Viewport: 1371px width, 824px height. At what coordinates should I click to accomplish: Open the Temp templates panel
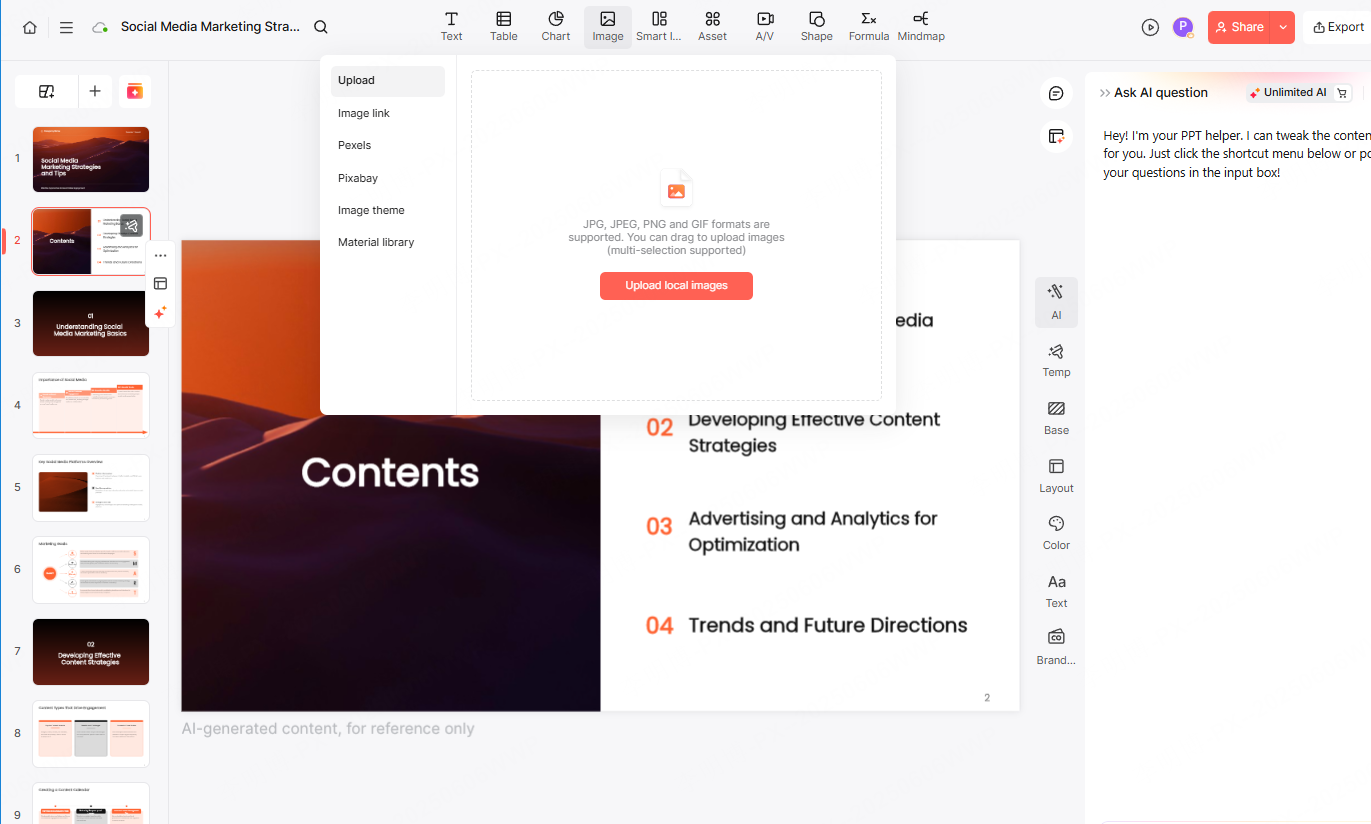pyautogui.click(x=1056, y=360)
